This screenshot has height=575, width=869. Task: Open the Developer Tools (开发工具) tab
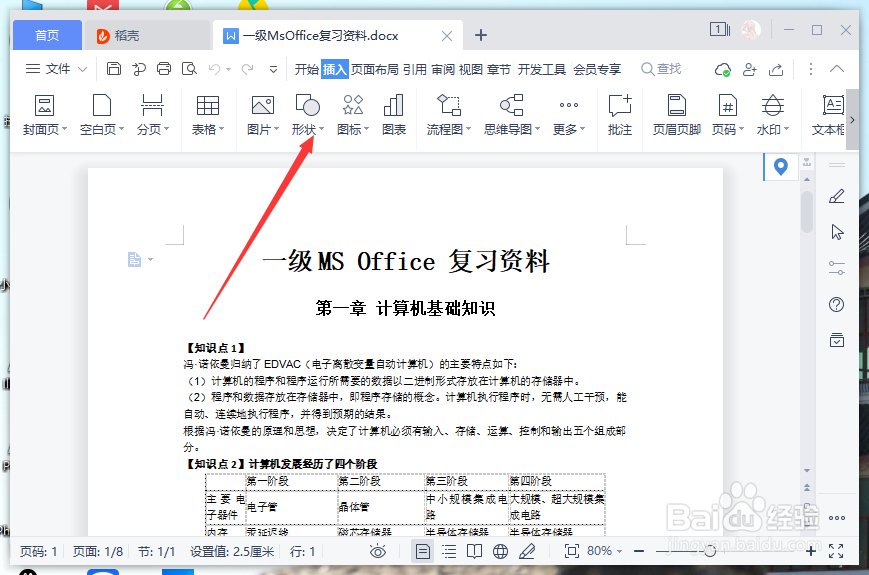541,69
